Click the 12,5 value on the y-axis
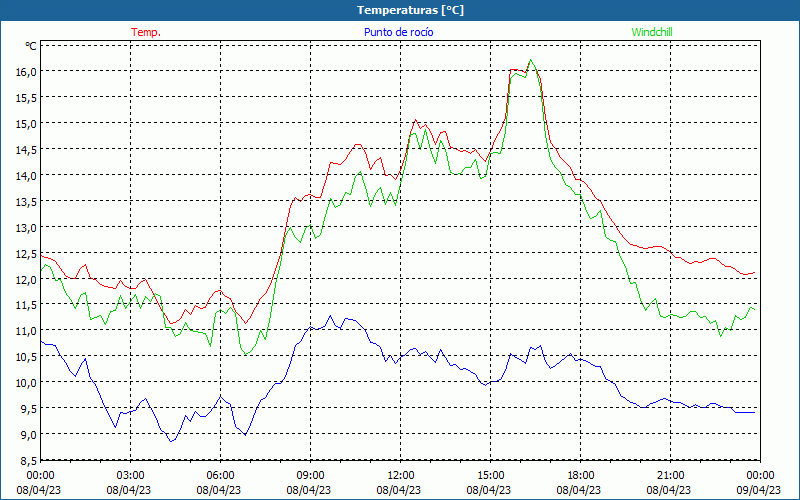800x500 pixels. coord(26,253)
